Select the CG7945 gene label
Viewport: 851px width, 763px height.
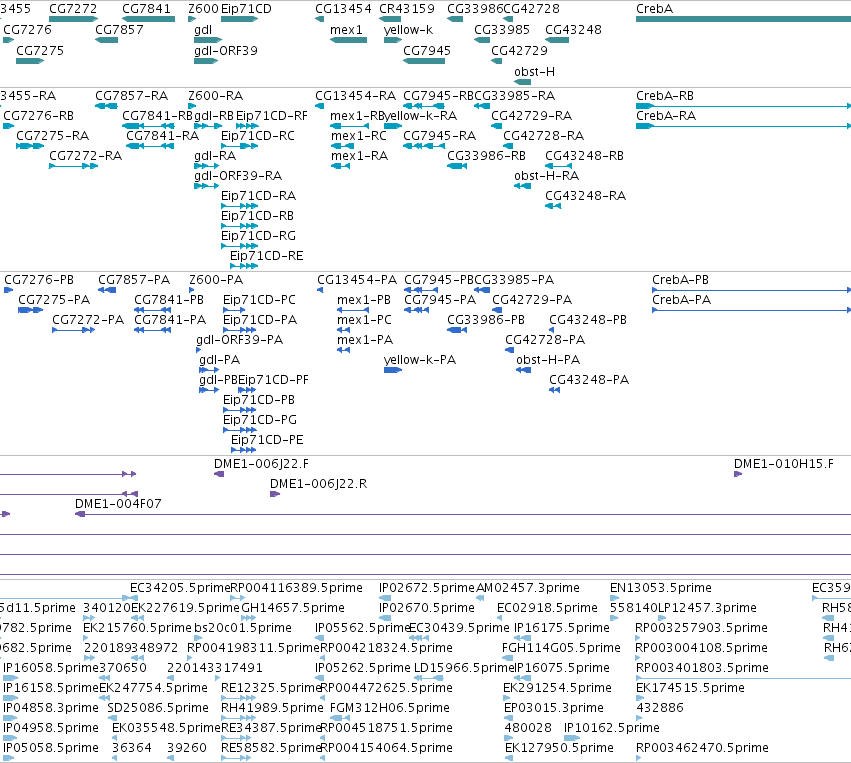427,50
